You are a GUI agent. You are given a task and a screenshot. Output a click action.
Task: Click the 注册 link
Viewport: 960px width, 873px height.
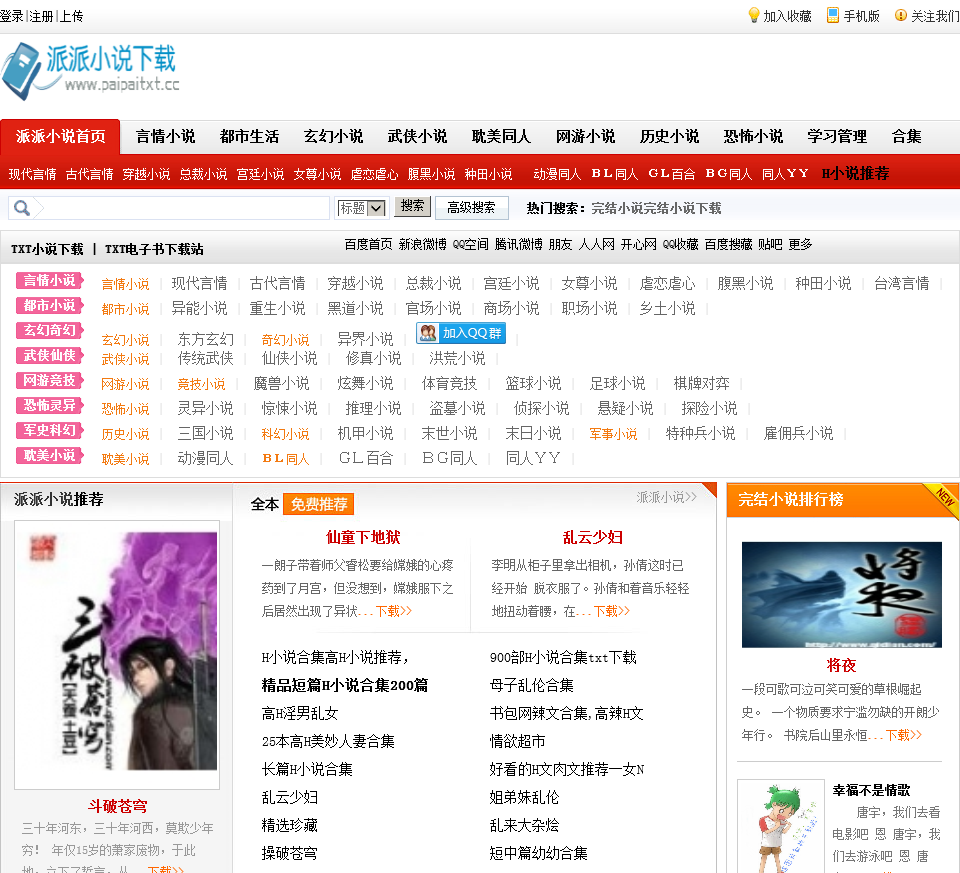(x=42, y=16)
